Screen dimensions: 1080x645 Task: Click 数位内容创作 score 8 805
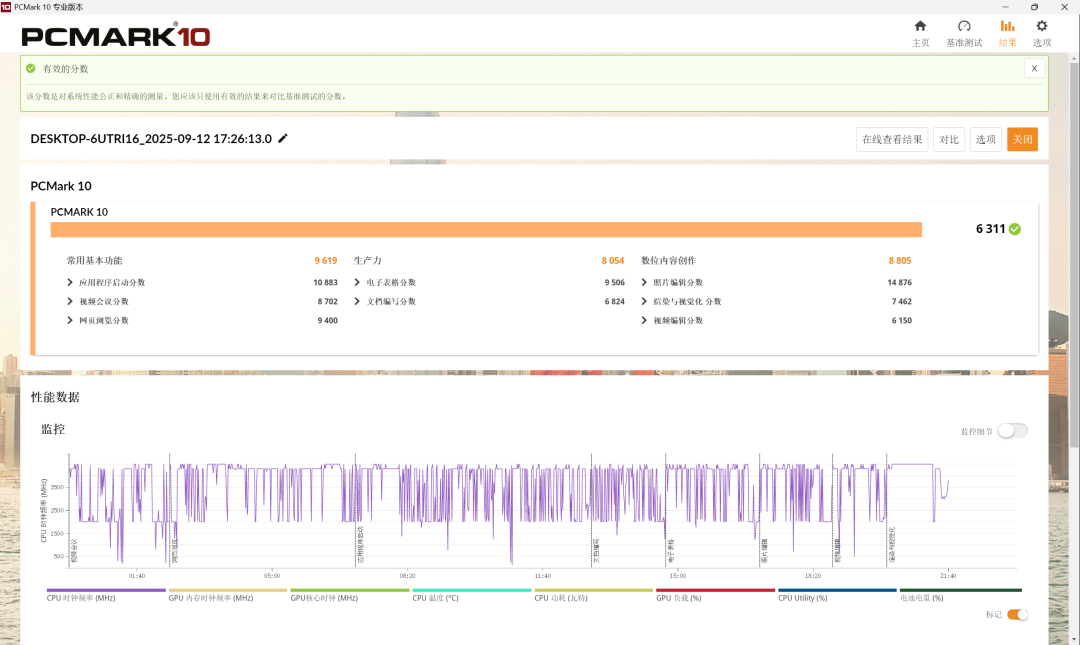(900, 260)
